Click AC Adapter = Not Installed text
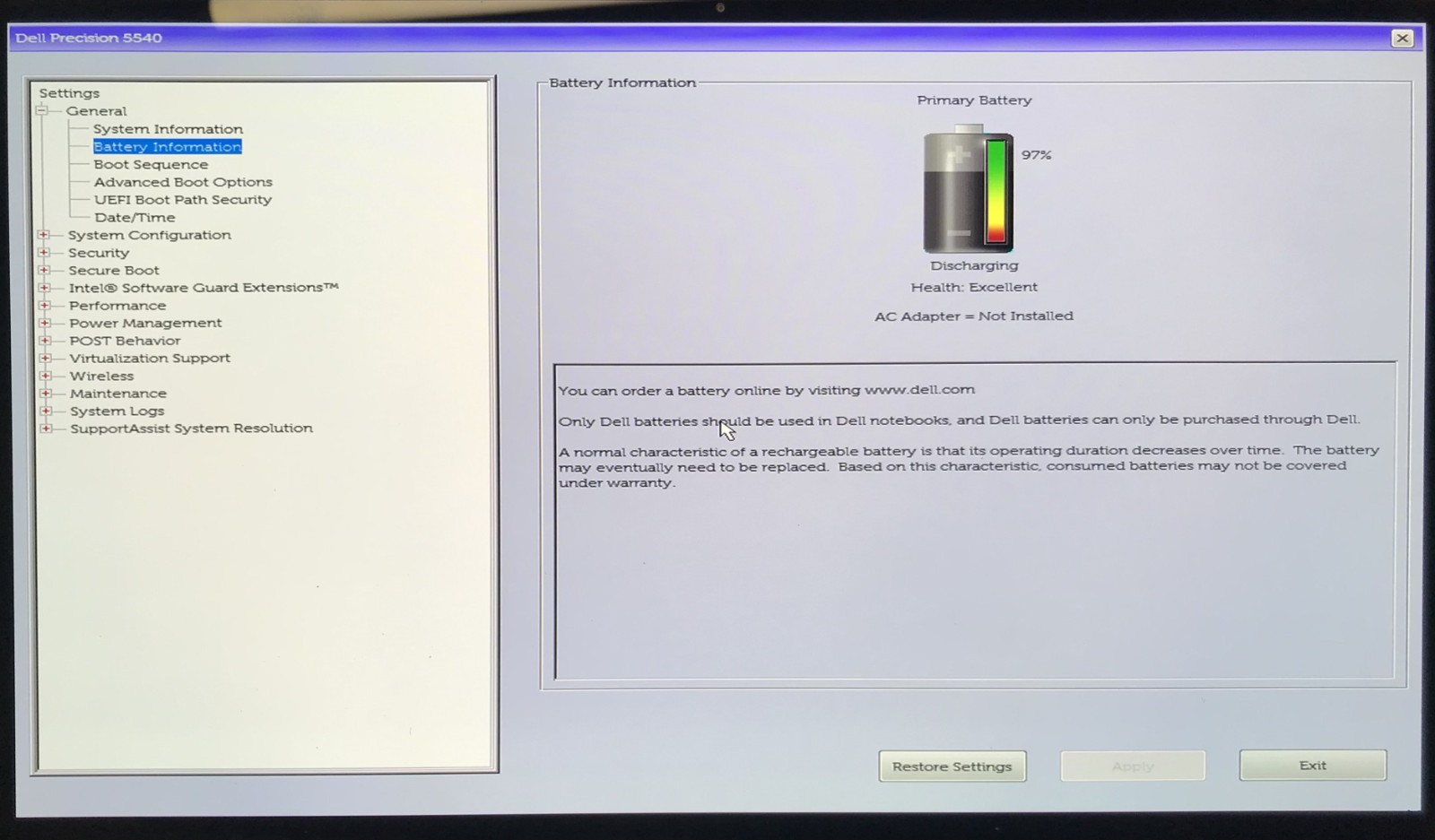This screenshot has height=840, width=1435. (x=974, y=316)
